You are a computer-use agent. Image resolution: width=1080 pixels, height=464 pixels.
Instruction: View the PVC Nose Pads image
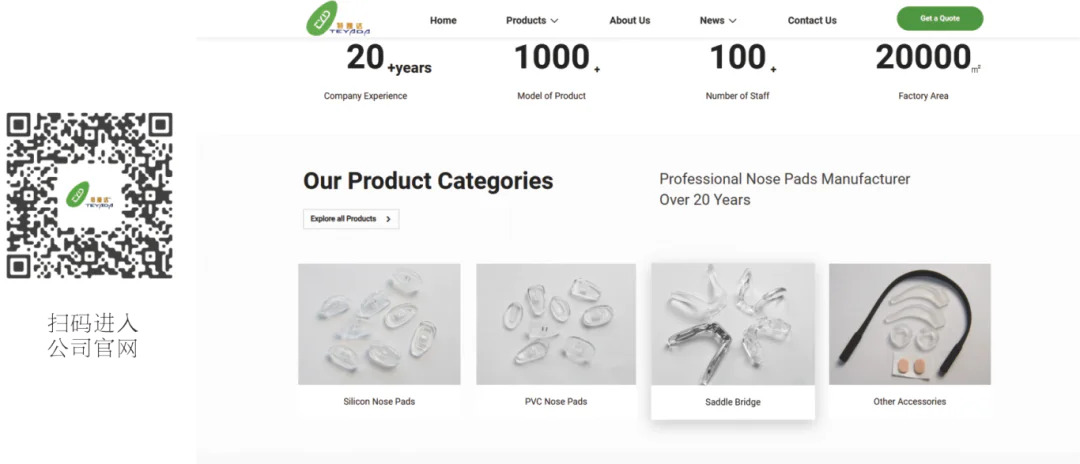[x=556, y=324]
